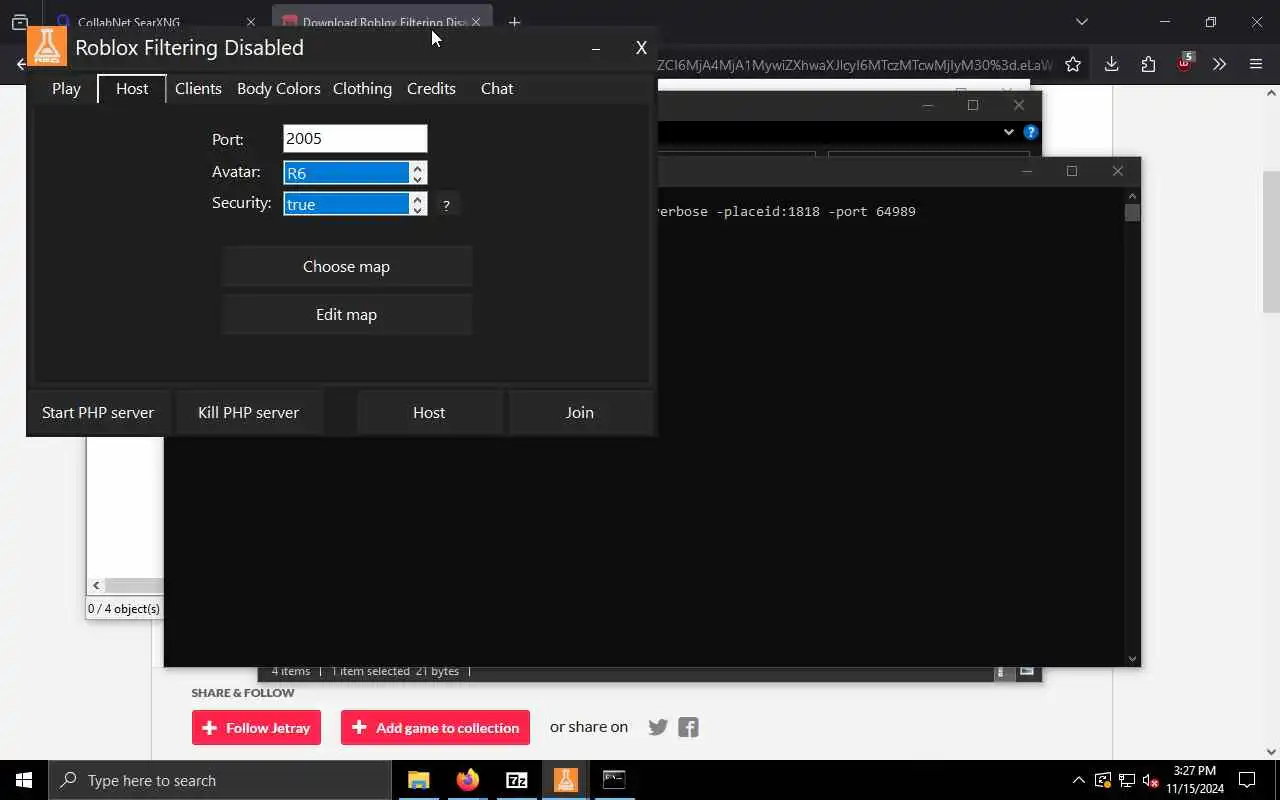Click the Port input field
Screen dimensions: 1280x800
(x=355, y=139)
